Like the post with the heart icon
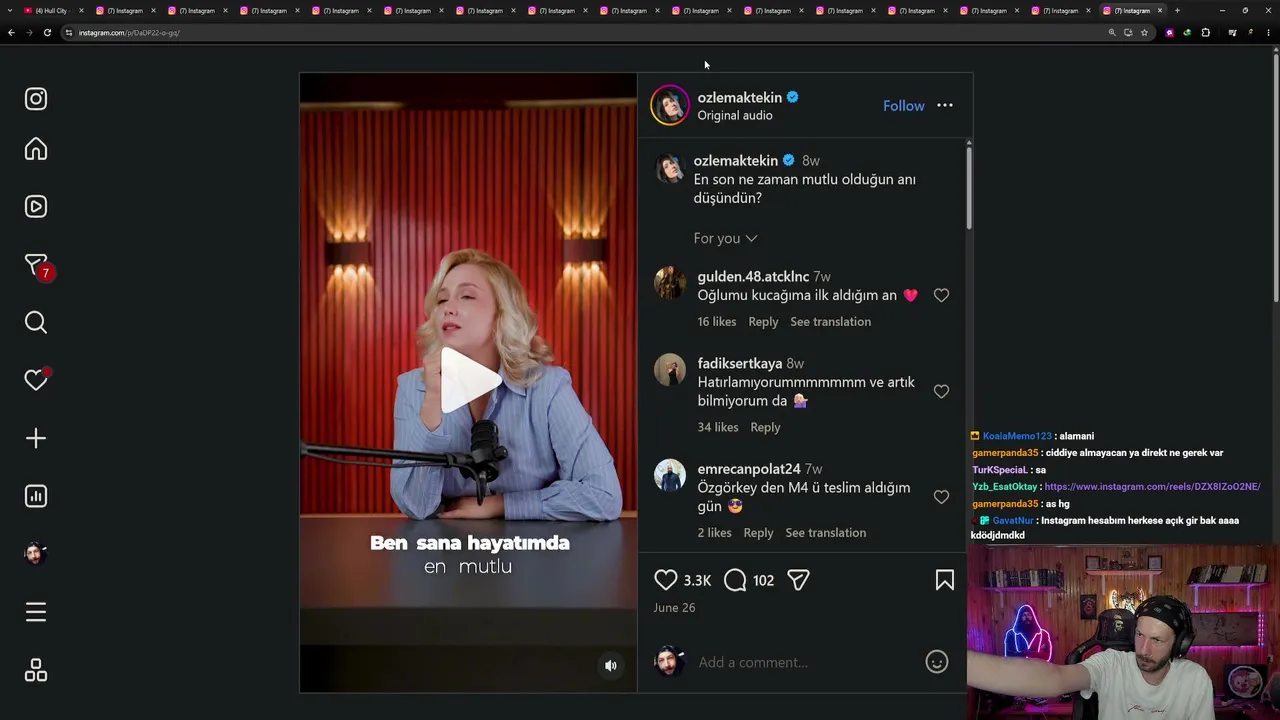This screenshot has height=720, width=1280. [666, 580]
